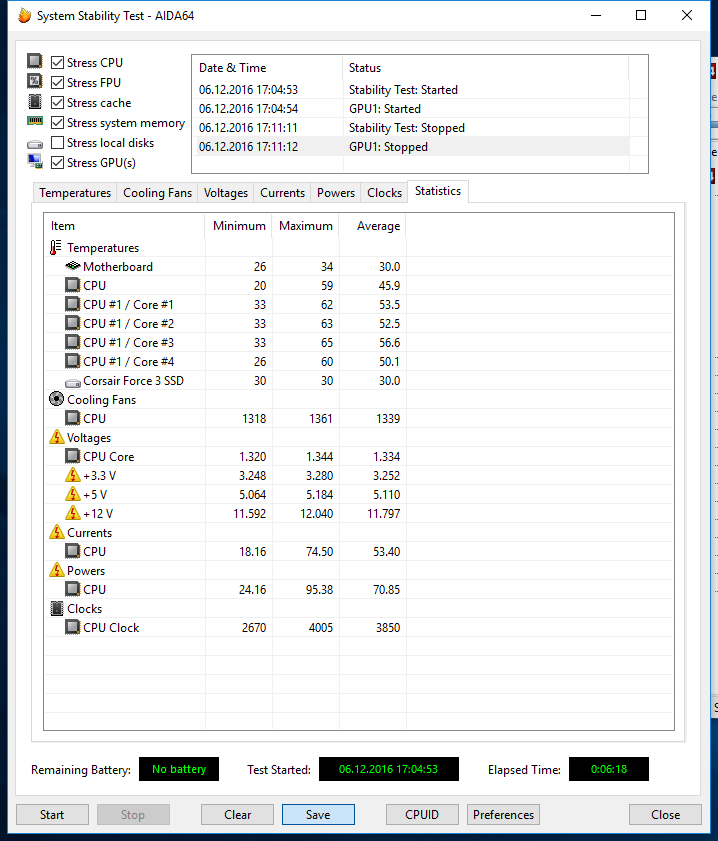Click CPU Clock maximum value 4005
Viewport: 718px width, 841px height.
click(x=321, y=628)
